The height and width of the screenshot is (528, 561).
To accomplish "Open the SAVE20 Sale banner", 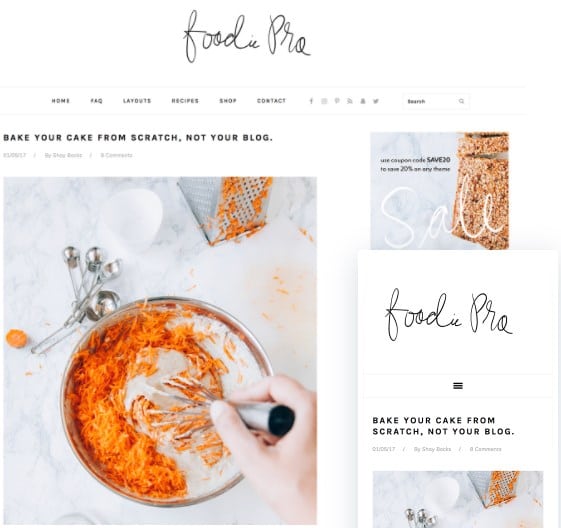I will 440,191.
